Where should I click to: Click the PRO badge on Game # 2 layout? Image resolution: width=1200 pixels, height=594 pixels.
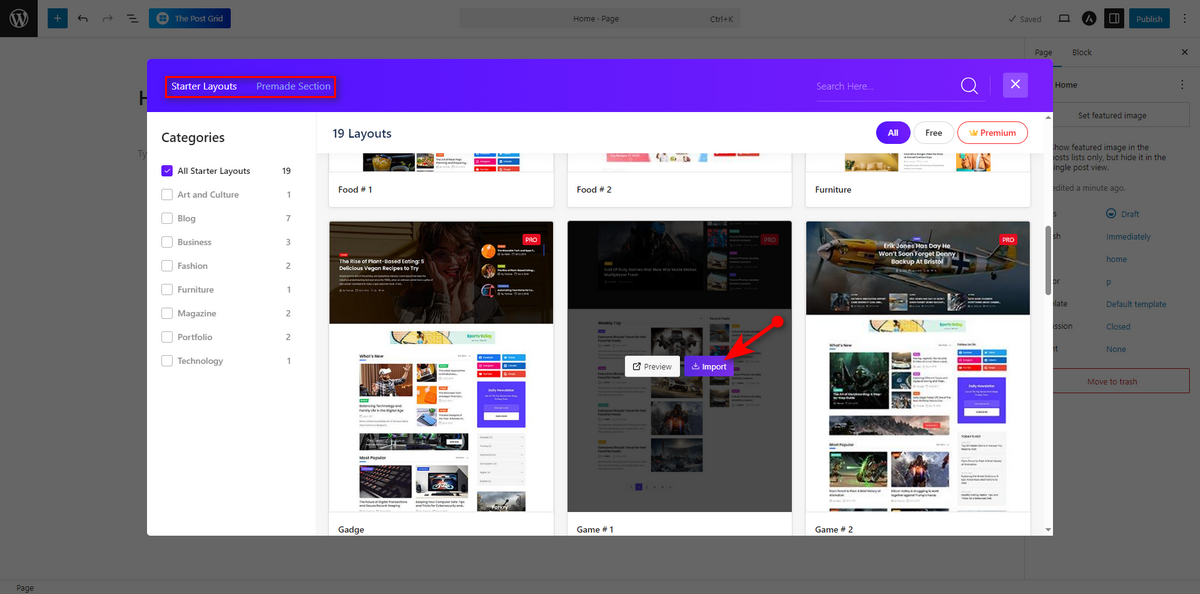(1009, 240)
